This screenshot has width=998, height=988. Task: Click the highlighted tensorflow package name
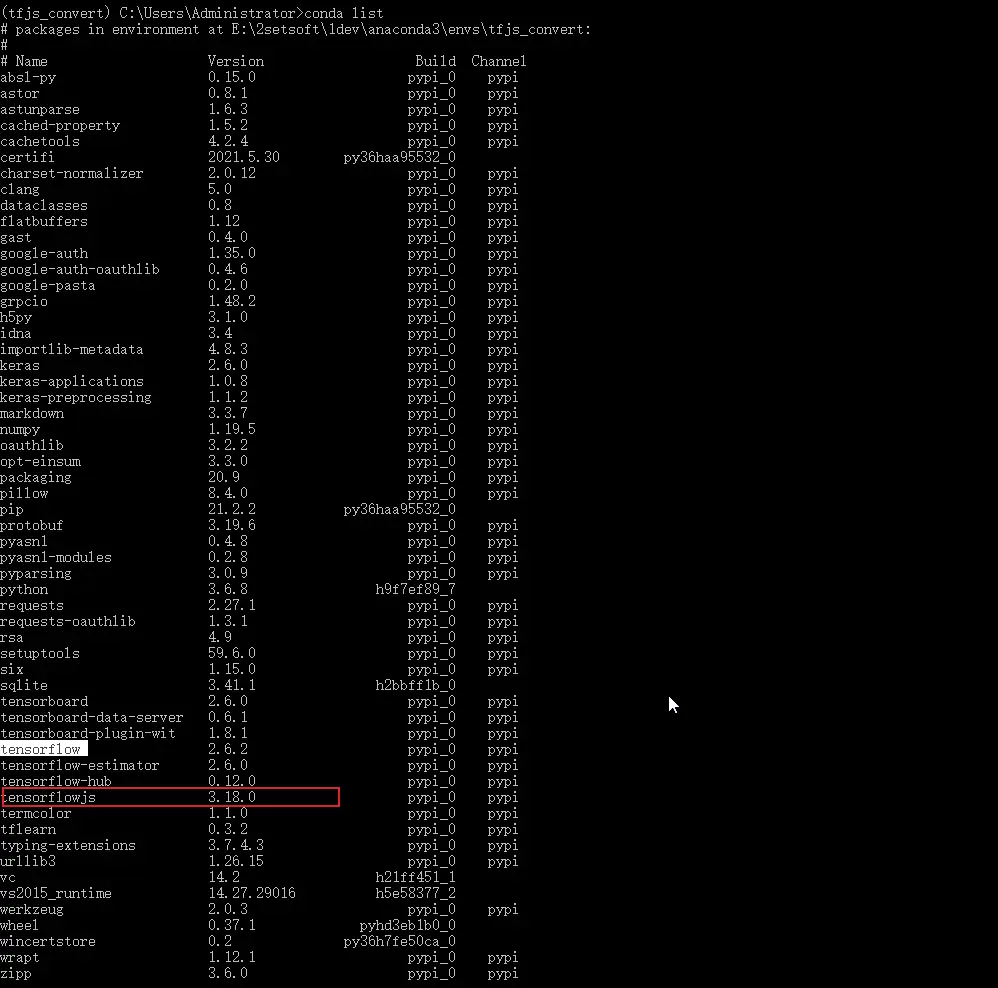click(x=41, y=749)
